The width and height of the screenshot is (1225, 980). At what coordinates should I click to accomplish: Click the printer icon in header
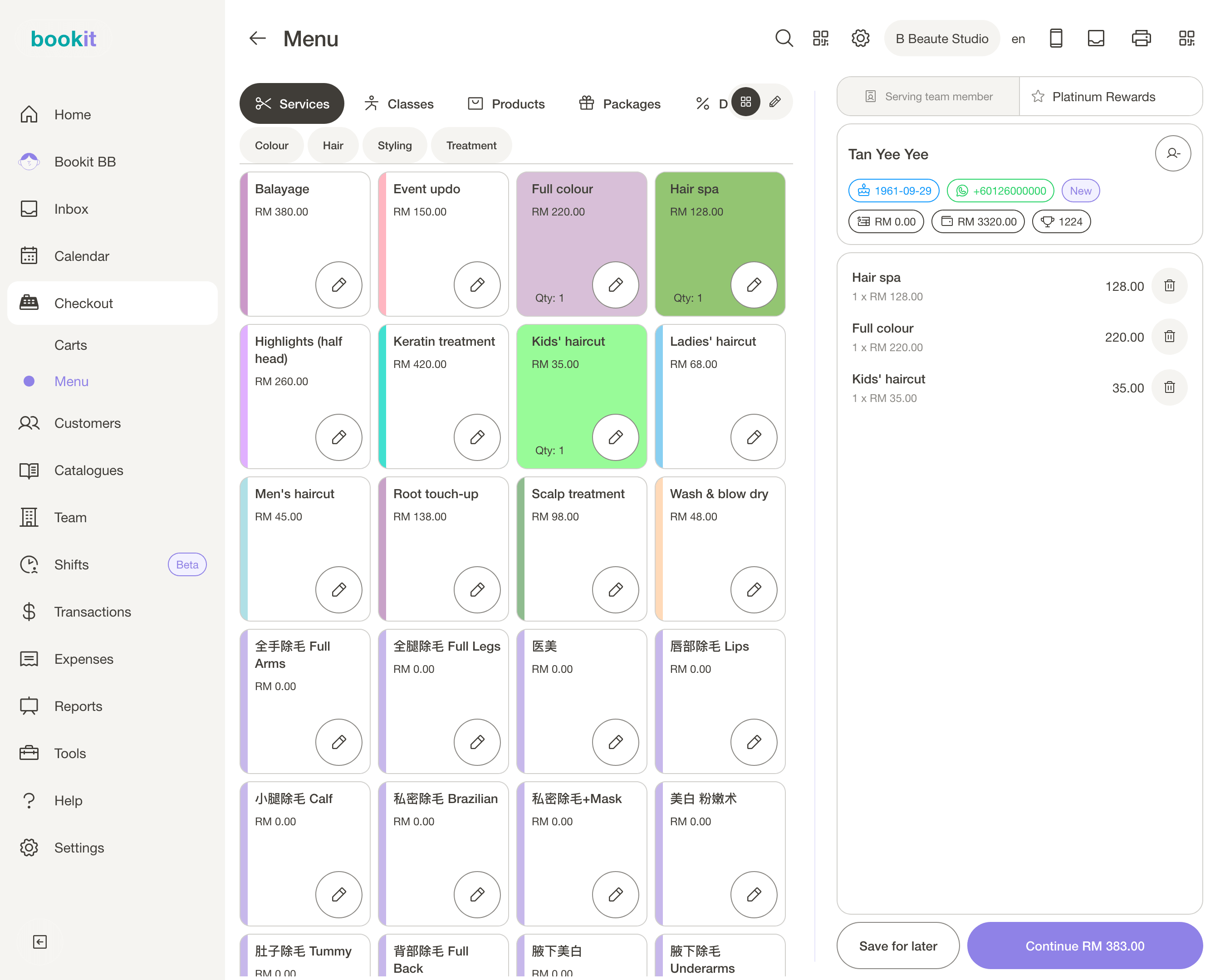pyautogui.click(x=1141, y=39)
